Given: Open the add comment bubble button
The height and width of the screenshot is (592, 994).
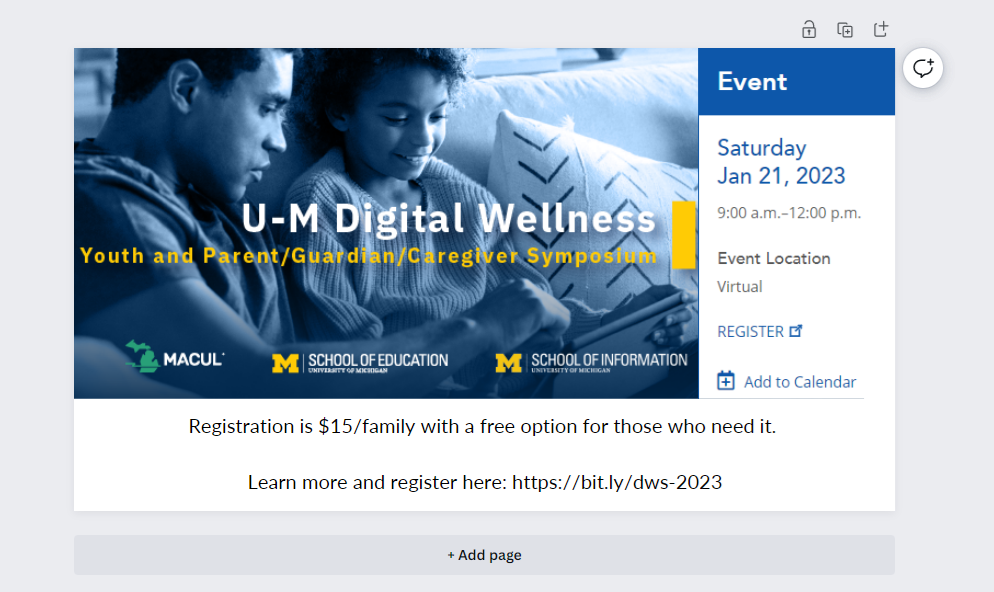Looking at the screenshot, I should pos(923,68).
